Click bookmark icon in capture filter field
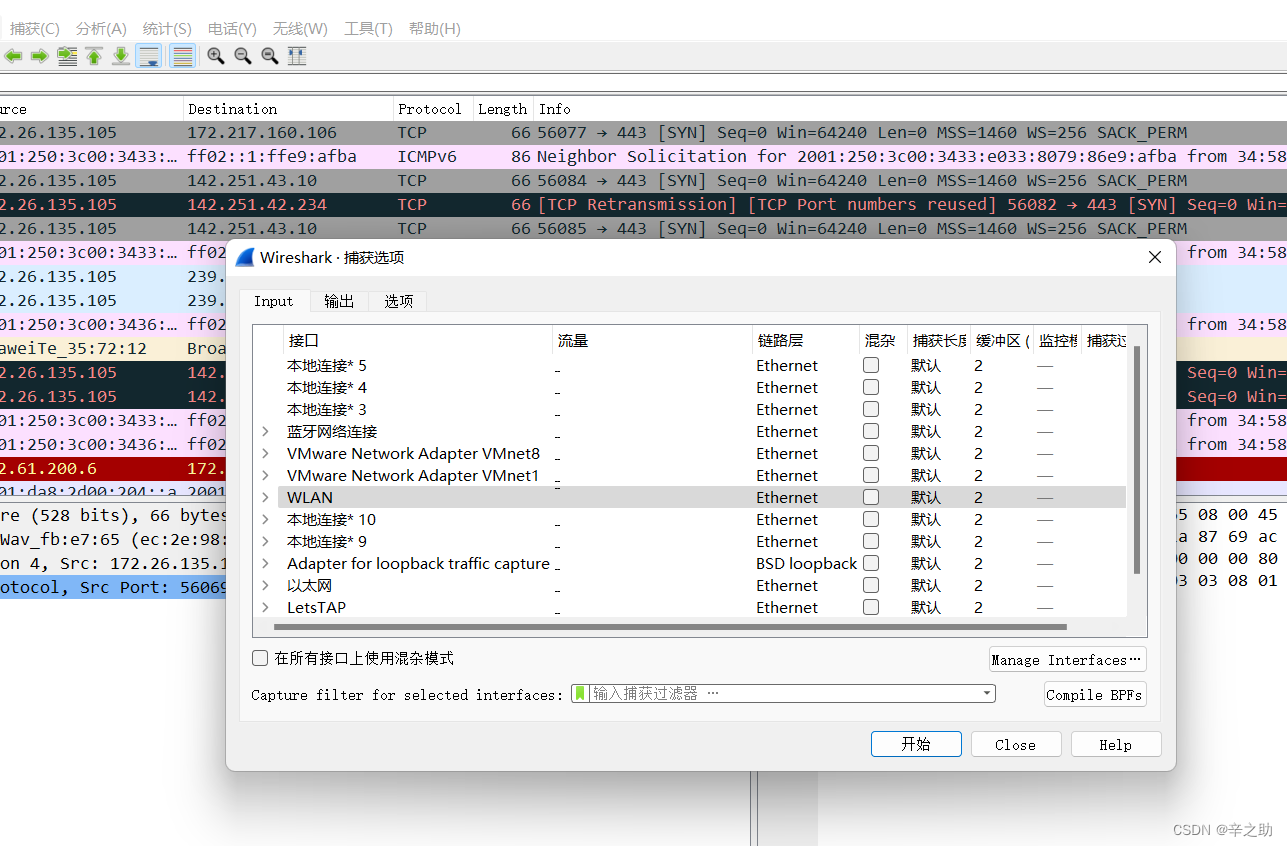The width and height of the screenshot is (1287, 846). pos(580,693)
